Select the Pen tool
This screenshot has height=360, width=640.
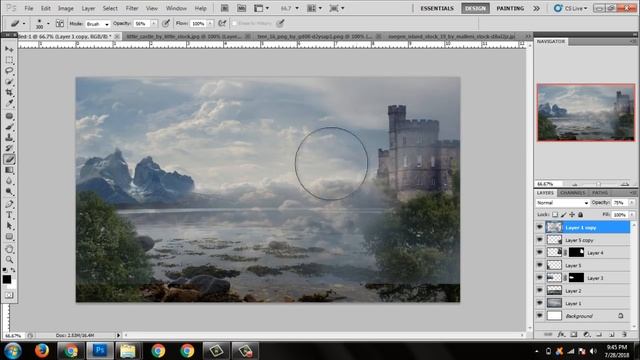click(x=9, y=204)
